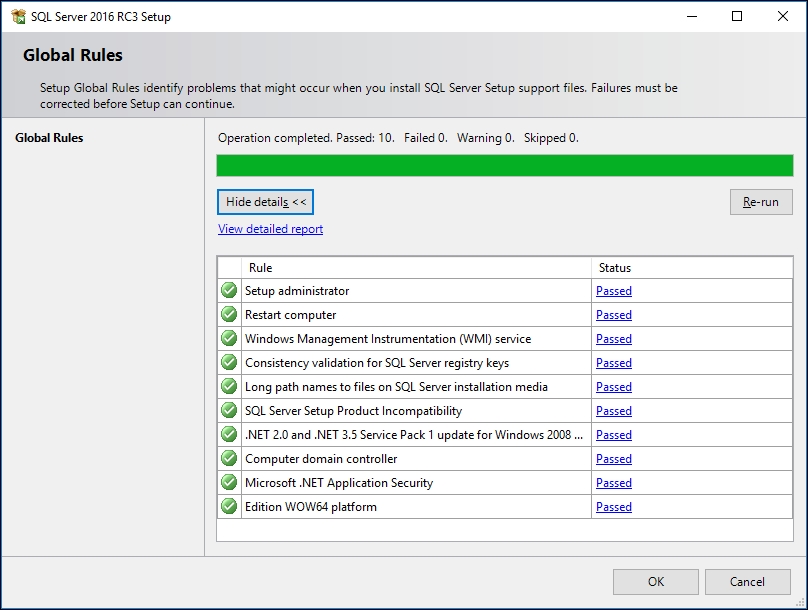Open Passed status for Setup administrator
This screenshot has height=610, width=808.
pyautogui.click(x=614, y=291)
